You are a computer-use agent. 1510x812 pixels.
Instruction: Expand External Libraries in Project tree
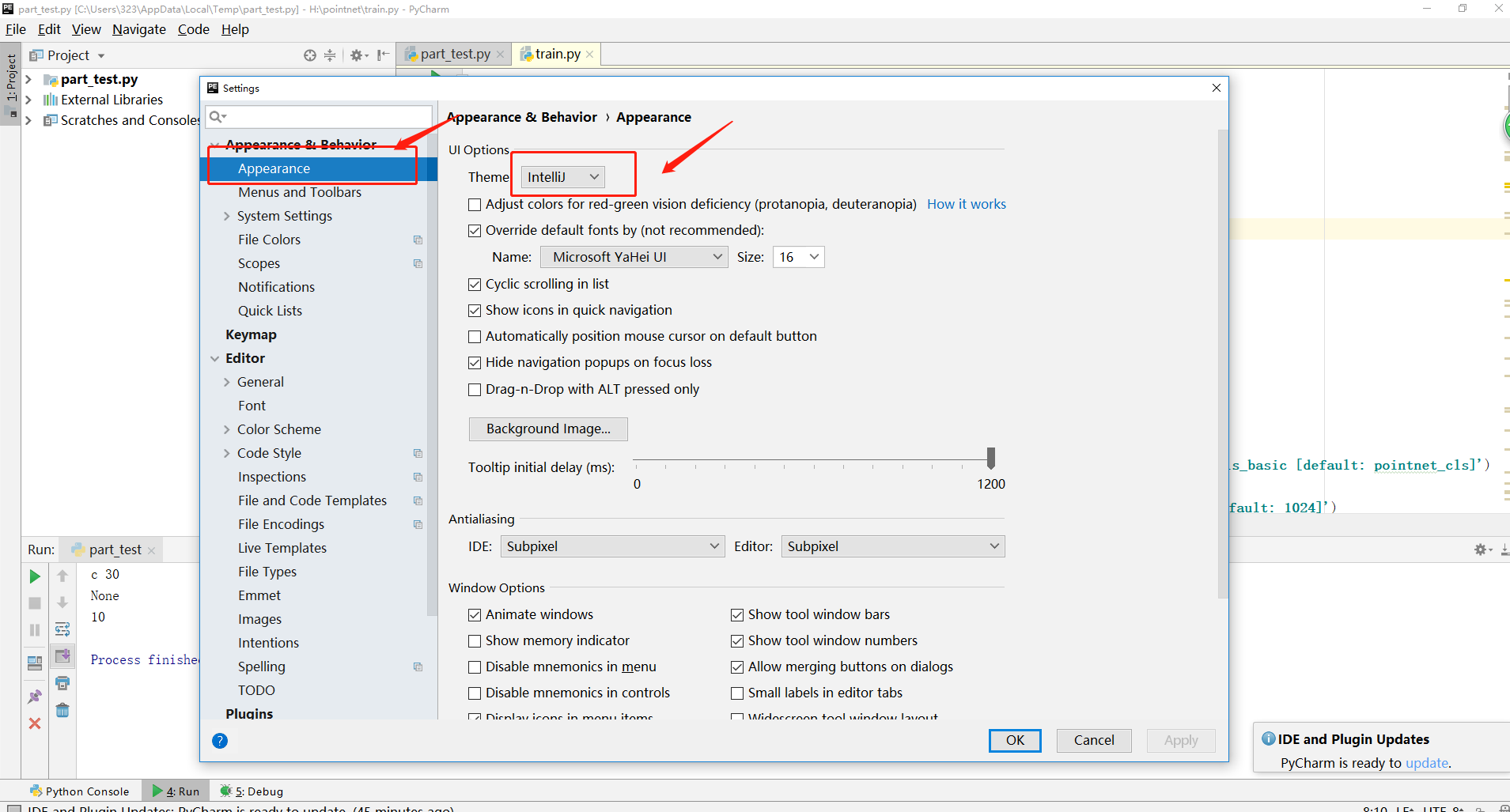tap(28, 100)
